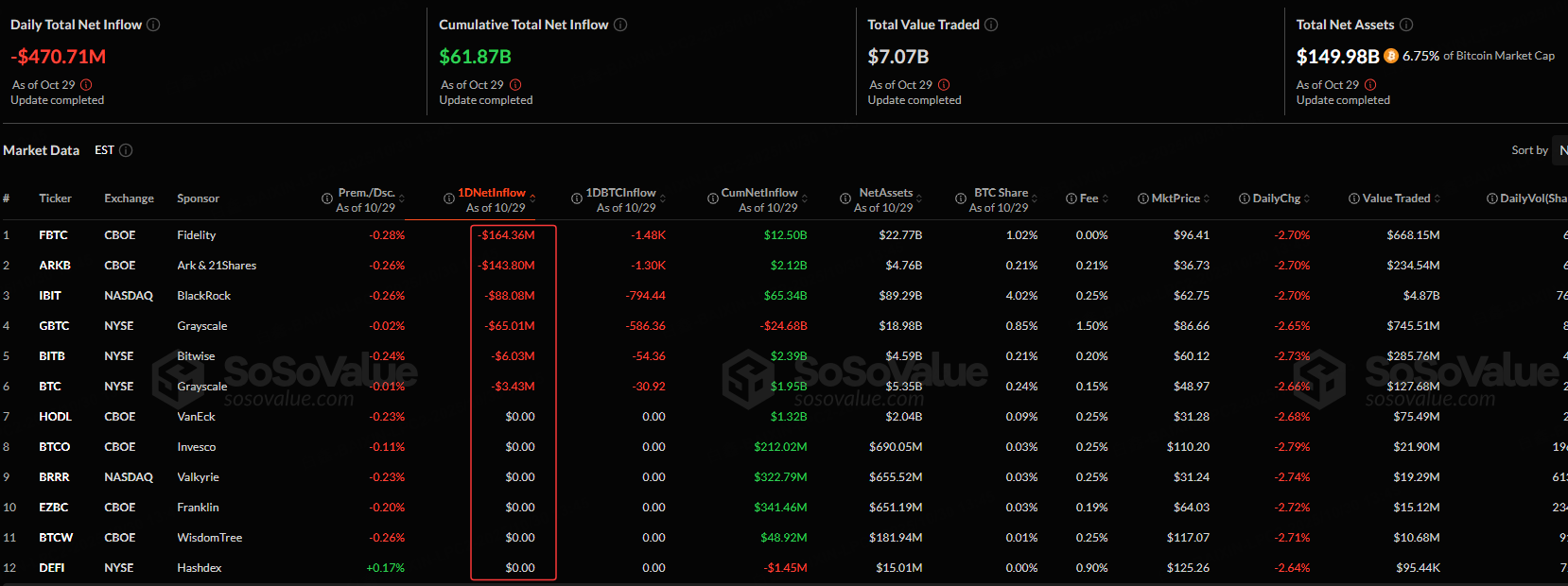
Task: Click info icon beside Daily Total Net Inflow
Action: [x=153, y=25]
